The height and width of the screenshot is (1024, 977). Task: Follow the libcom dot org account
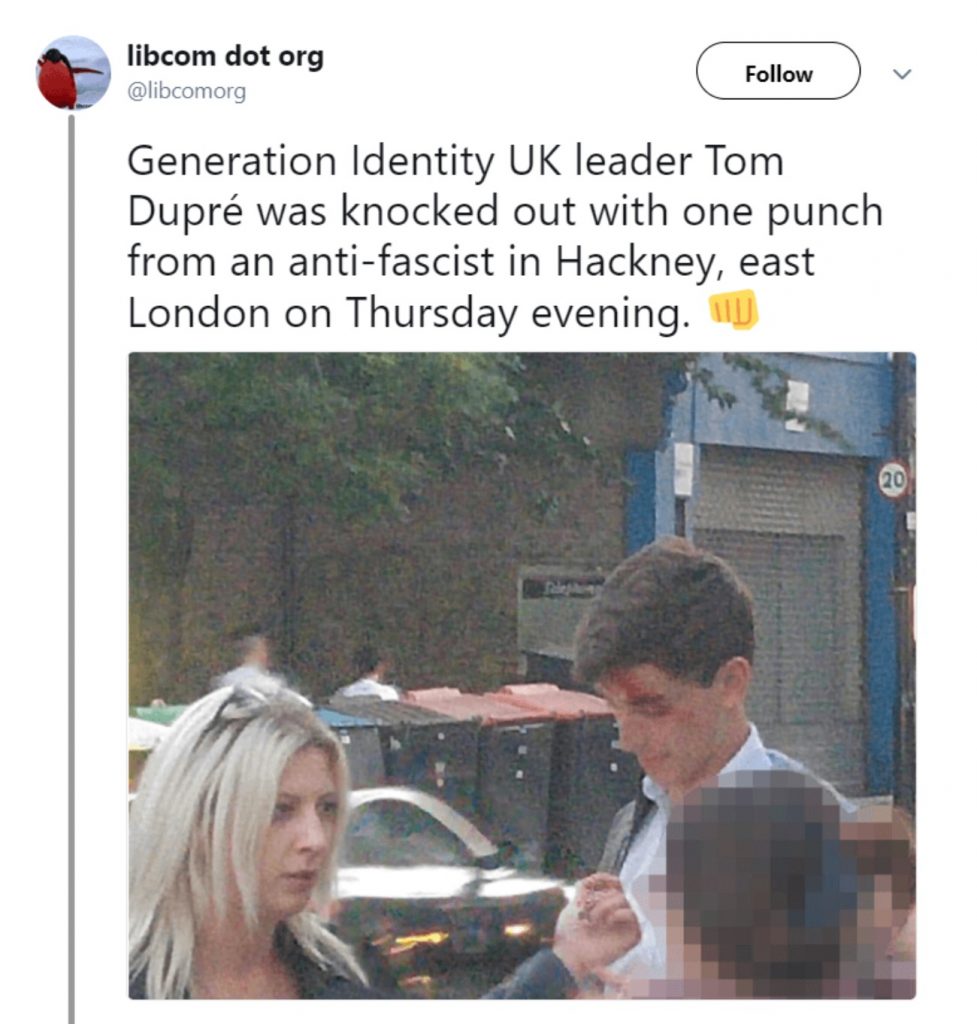[x=778, y=71]
